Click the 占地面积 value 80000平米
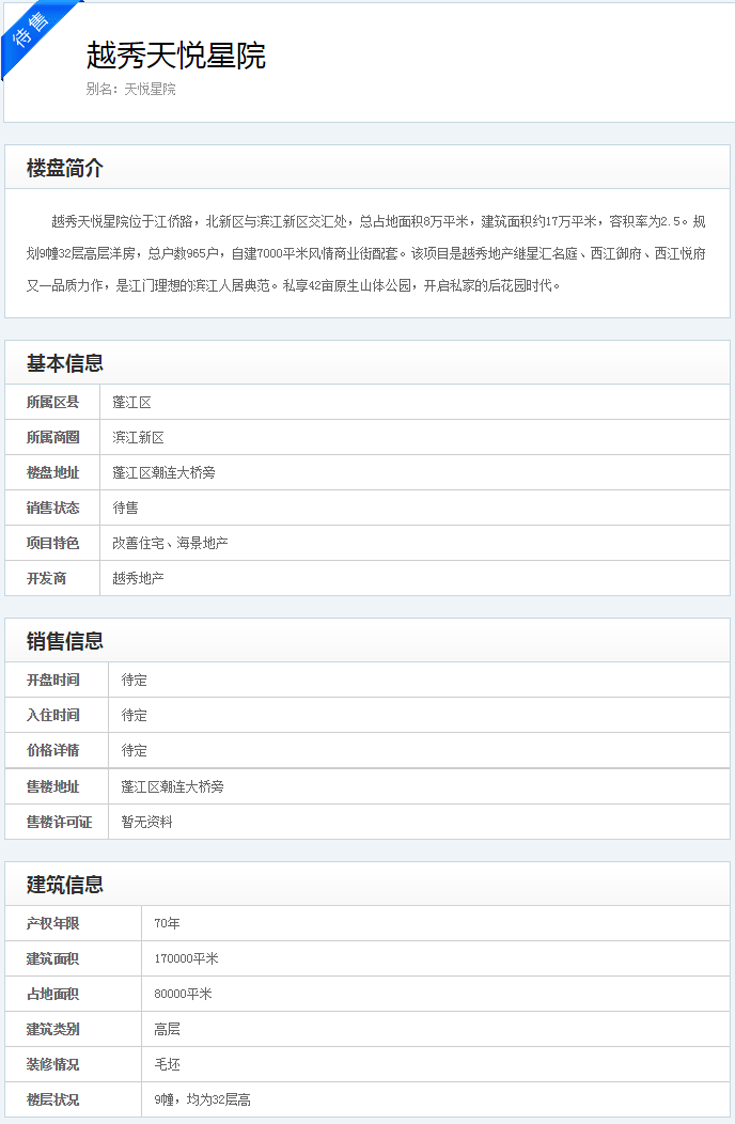Image resolution: width=735 pixels, height=1124 pixels. 184,994
